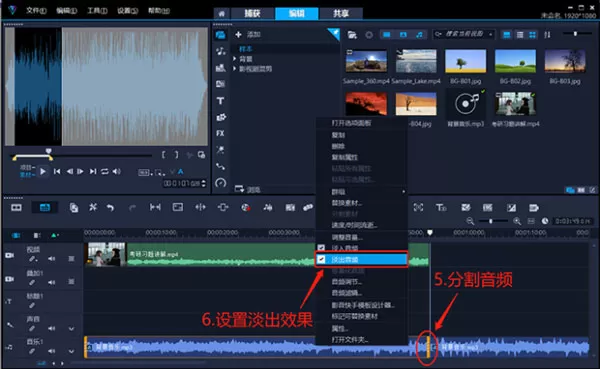Expand the Voice track chevron
The height and width of the screenshot is (369, 600).
tap(72, 328)
